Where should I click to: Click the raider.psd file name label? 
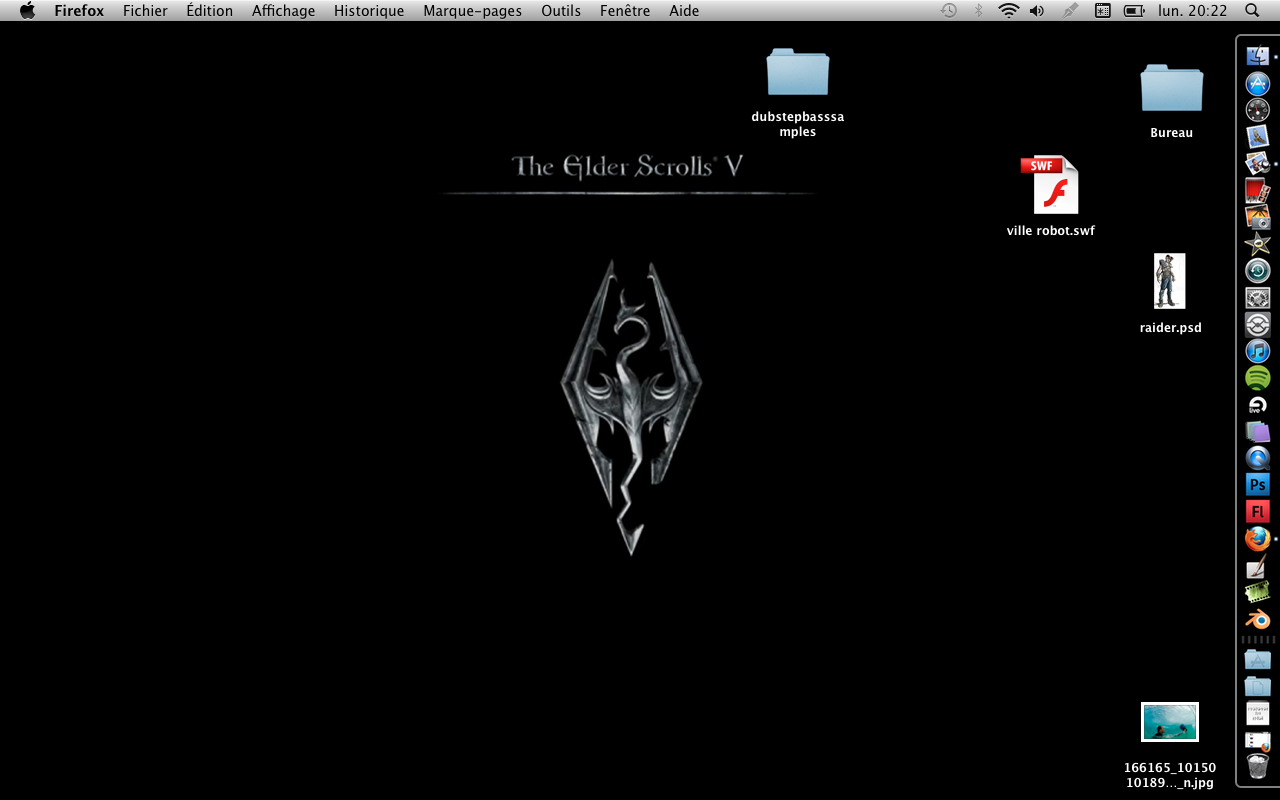1171,328
